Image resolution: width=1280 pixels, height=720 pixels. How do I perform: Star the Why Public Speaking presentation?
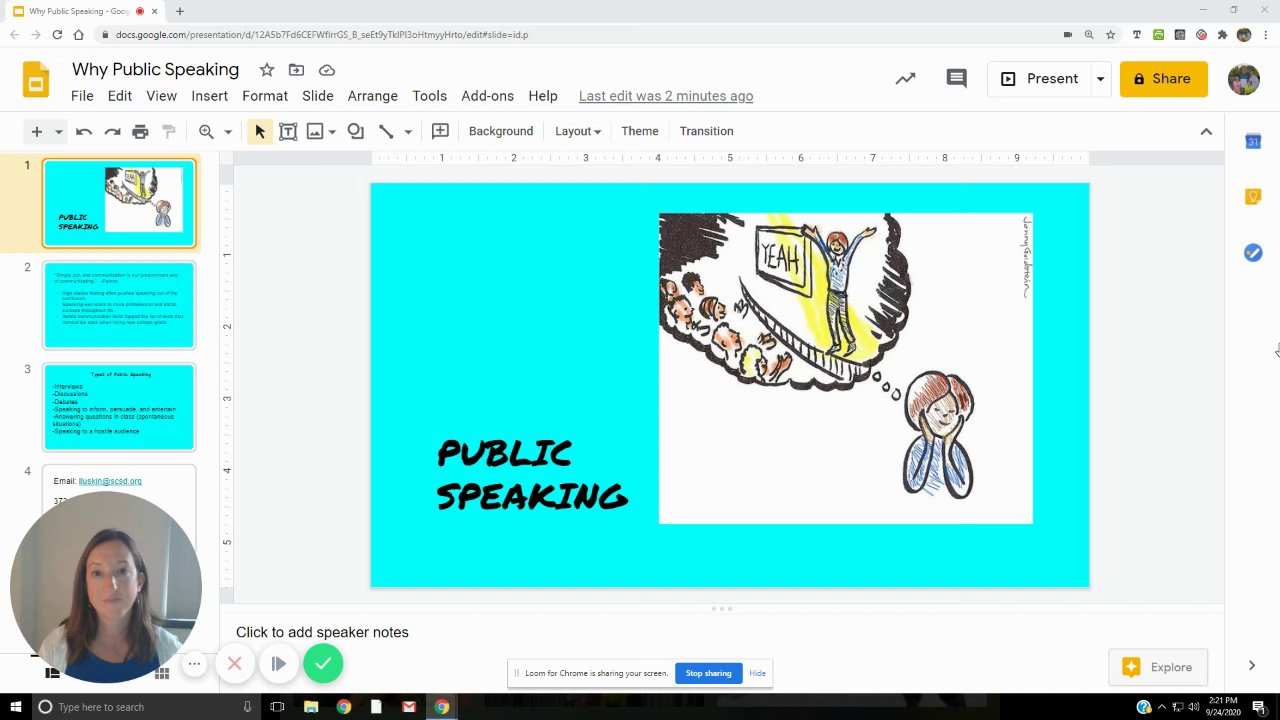pos(267,70)
